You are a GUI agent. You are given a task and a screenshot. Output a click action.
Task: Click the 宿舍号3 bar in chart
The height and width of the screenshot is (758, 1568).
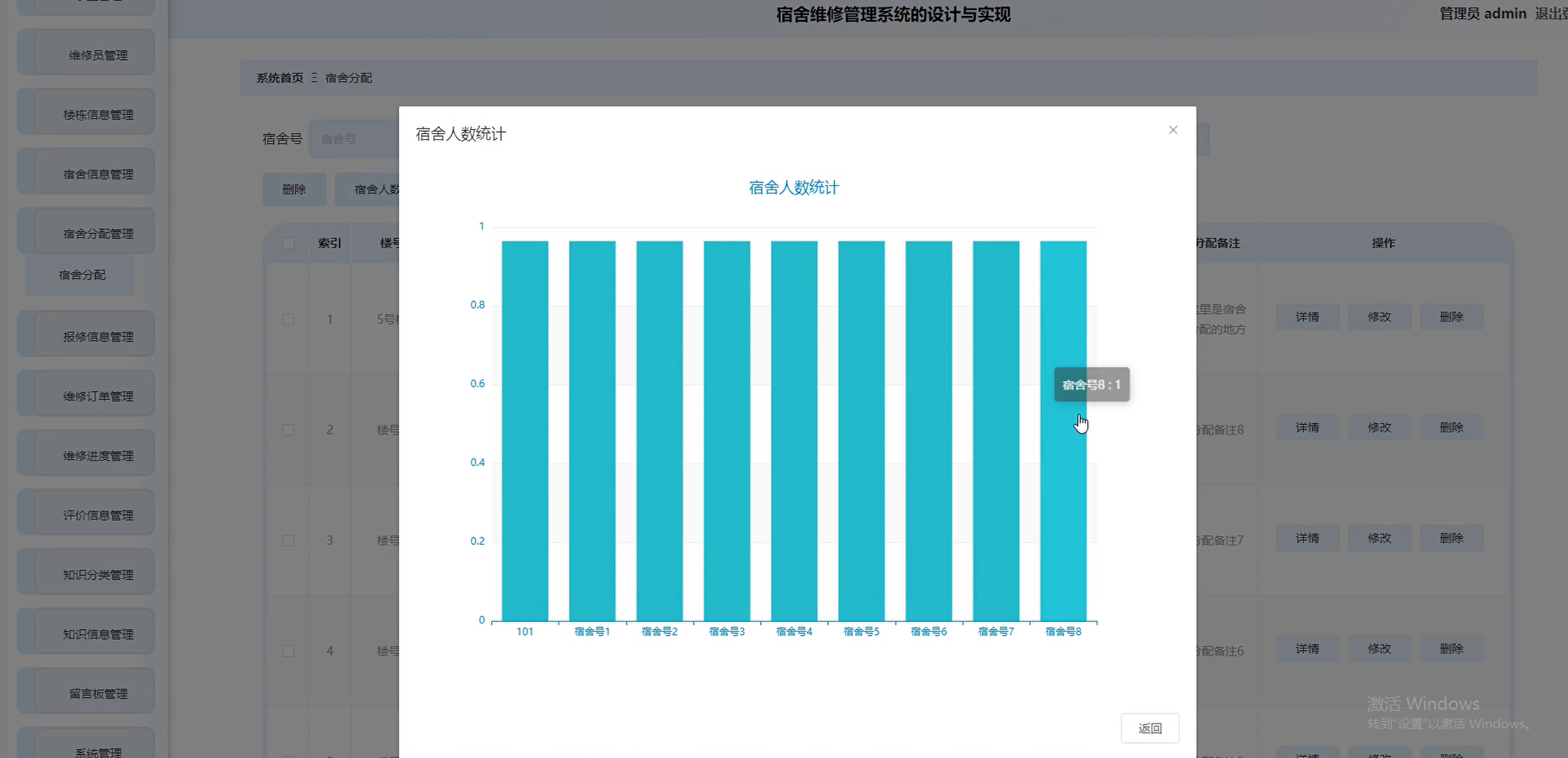tap(727, 431)
